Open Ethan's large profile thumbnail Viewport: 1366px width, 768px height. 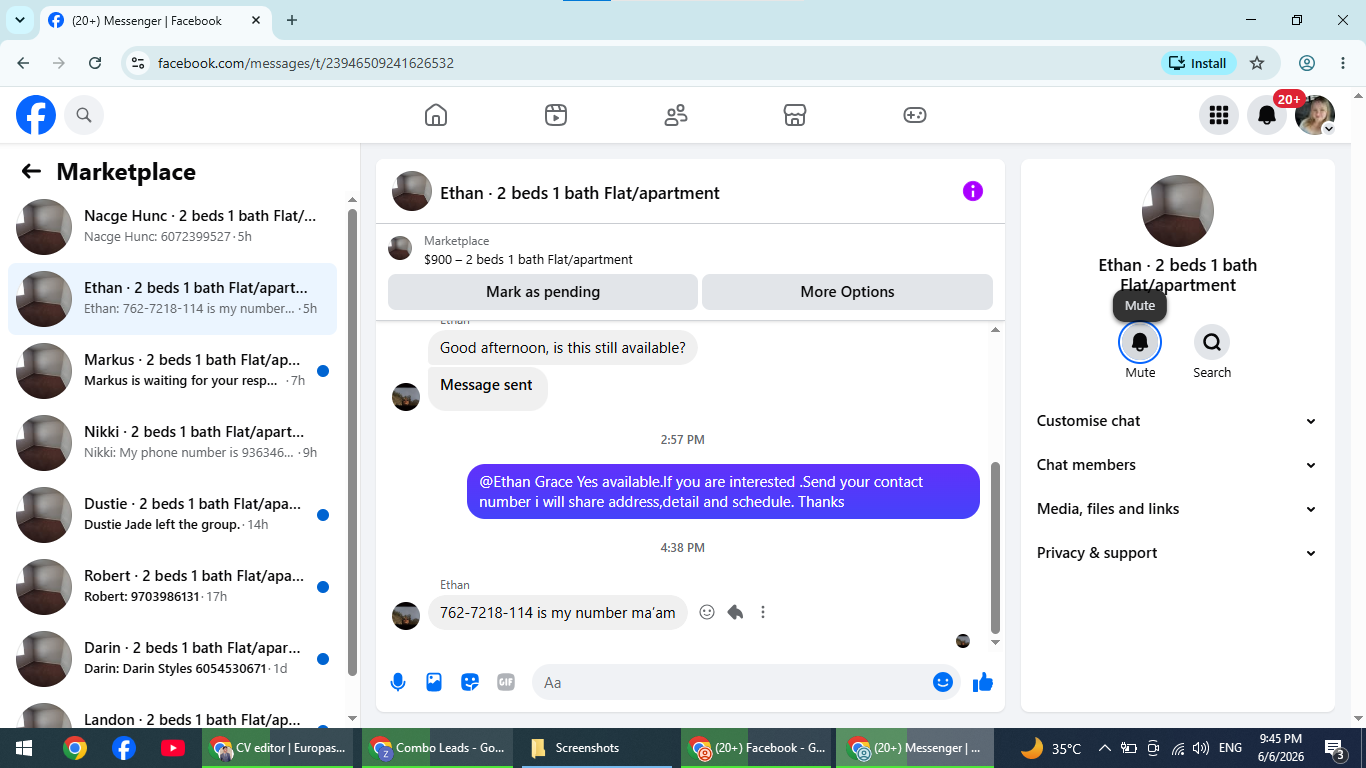(1178, 211)
